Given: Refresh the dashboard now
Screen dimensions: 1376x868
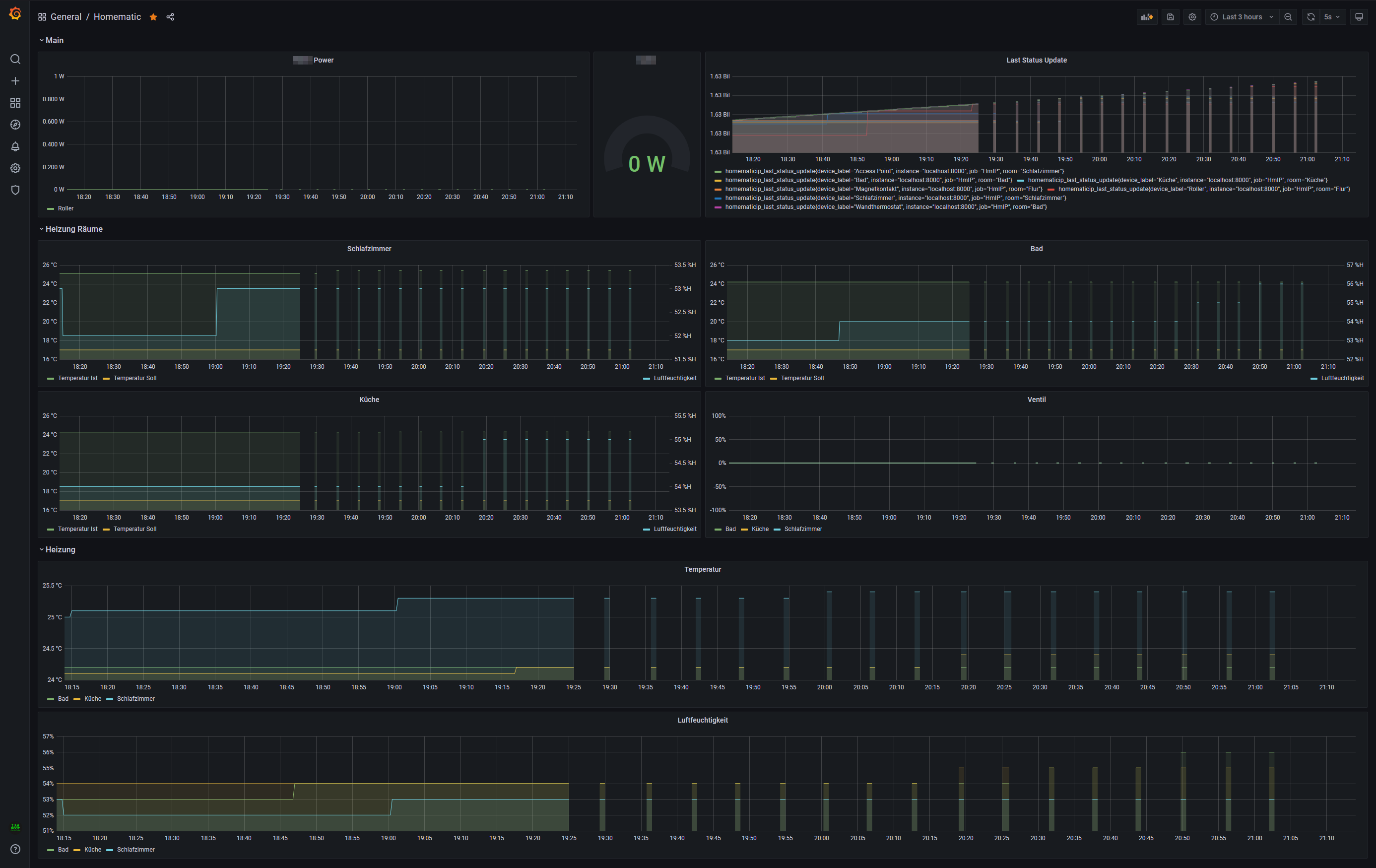Looking at the screenshot, I should click(1311, 17).
